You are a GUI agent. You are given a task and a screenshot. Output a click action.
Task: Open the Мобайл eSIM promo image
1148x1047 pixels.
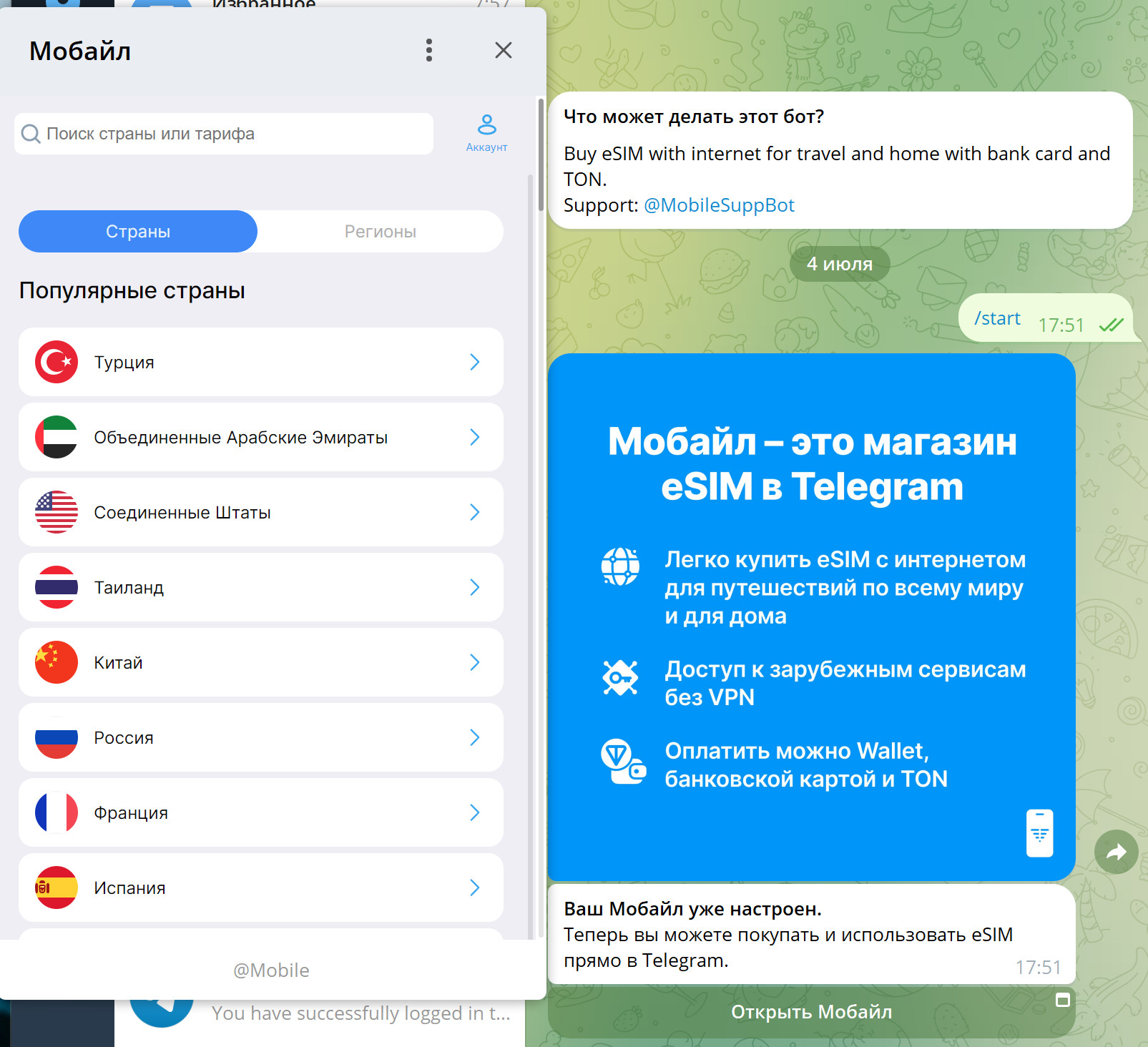coord(811,616)
